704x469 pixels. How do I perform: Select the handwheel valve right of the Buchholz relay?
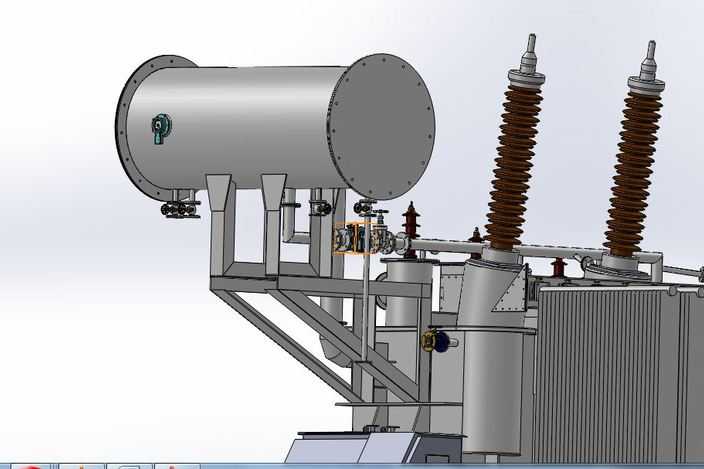(381, 232)
